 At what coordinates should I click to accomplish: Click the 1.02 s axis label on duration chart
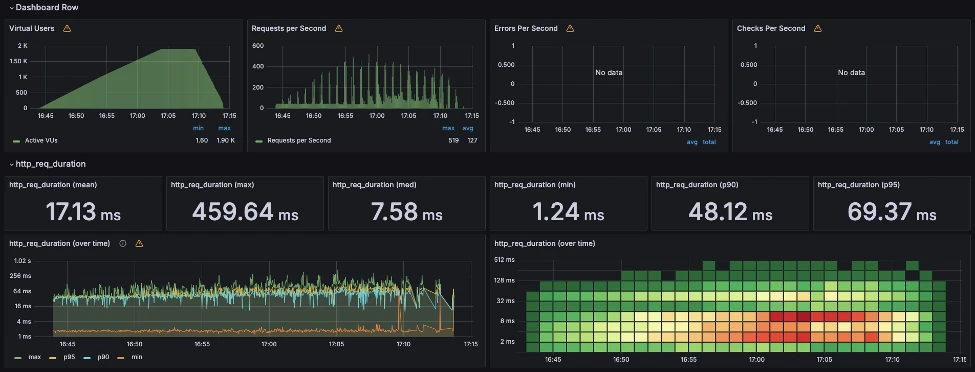[21, 261]
